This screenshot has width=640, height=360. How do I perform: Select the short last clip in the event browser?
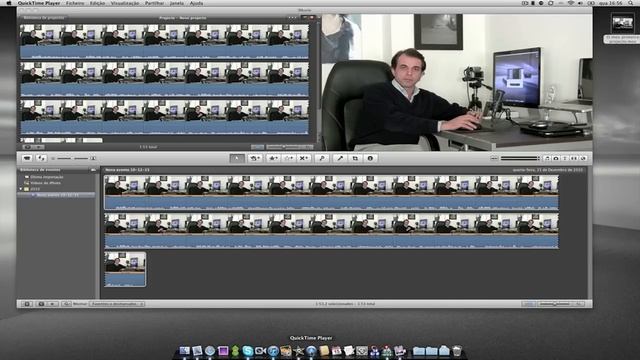(x=125, y=269)
